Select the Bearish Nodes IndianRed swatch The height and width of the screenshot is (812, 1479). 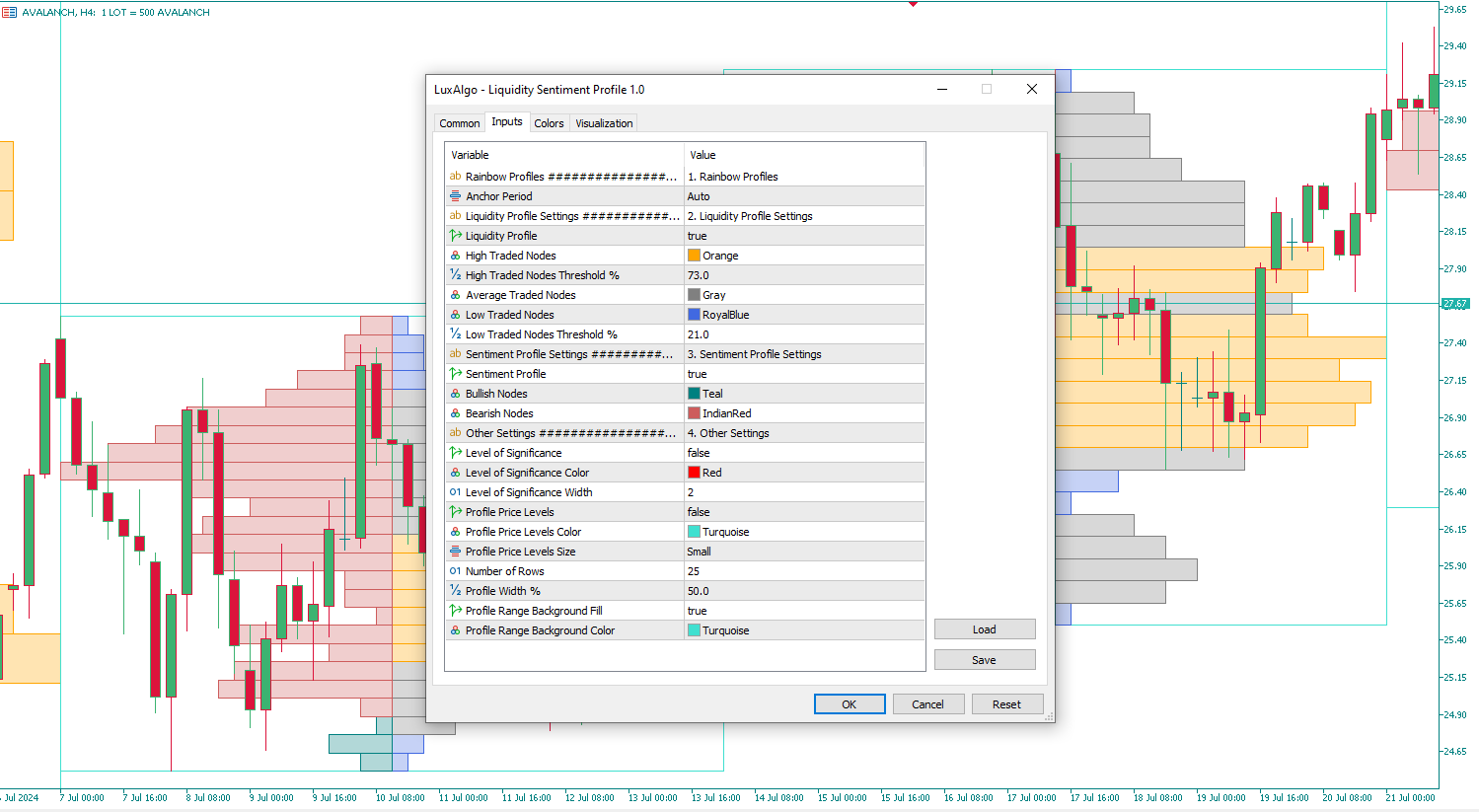[x=695, y=413]
